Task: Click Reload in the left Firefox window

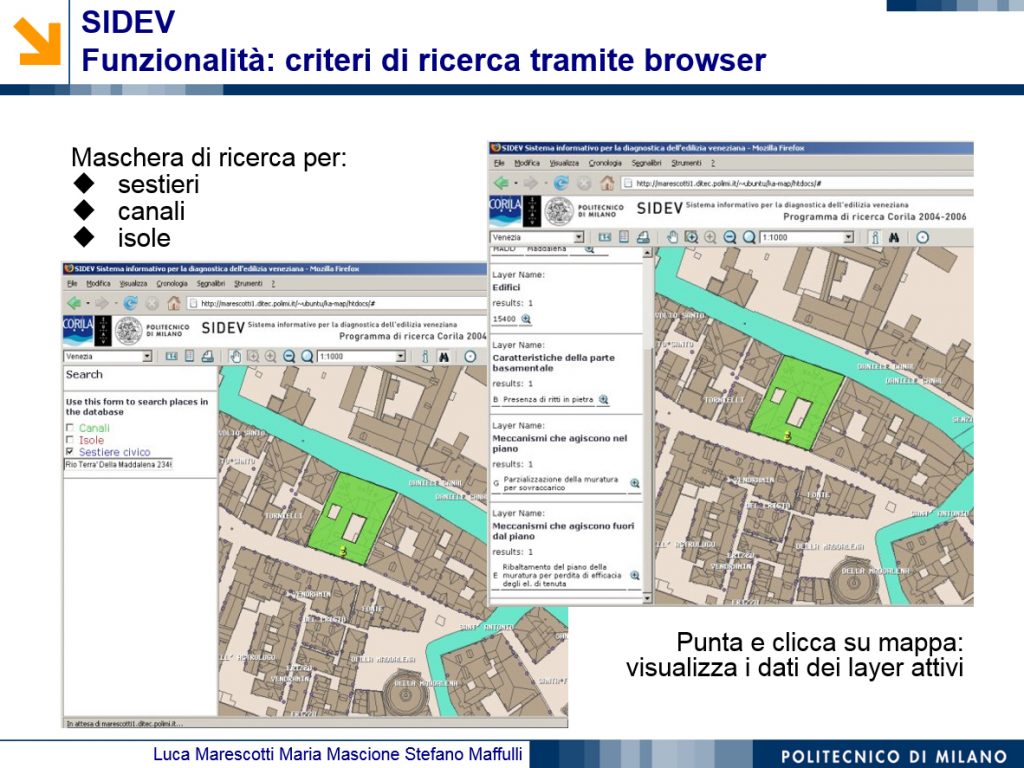Action: 131,303
